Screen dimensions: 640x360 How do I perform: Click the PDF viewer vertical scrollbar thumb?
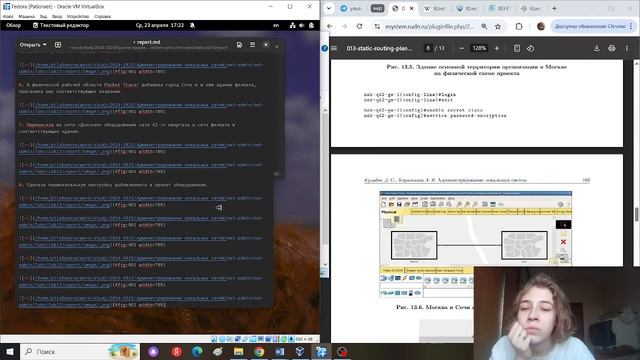[636, 214]
